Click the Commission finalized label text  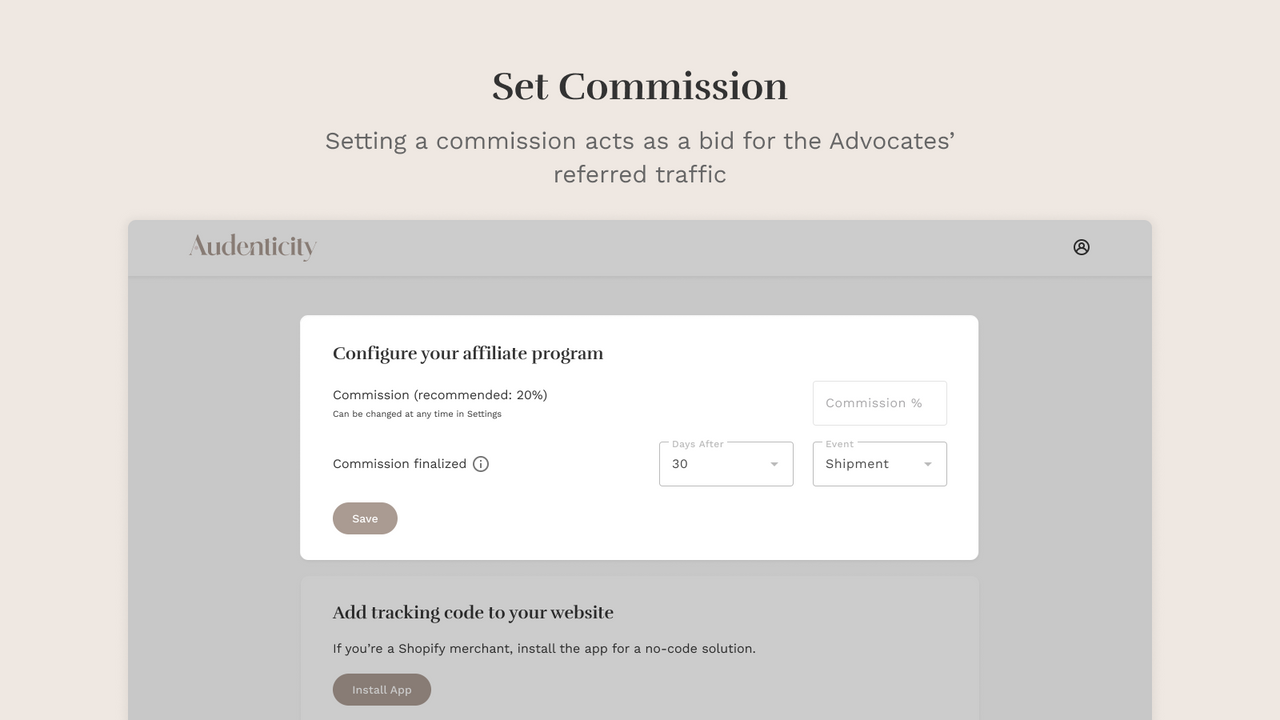pyautogui.click(x=399, y=463)
